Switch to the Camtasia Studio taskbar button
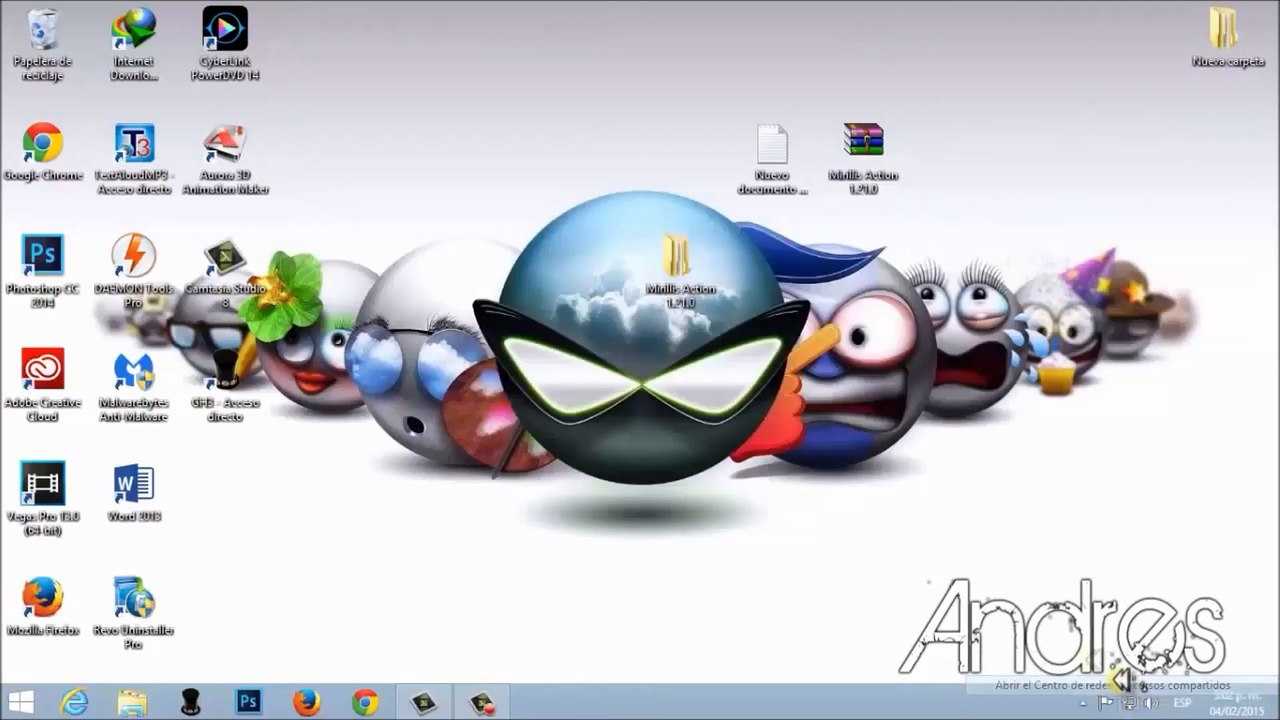Screen dimensions: 1280x720 click(423, 702)
